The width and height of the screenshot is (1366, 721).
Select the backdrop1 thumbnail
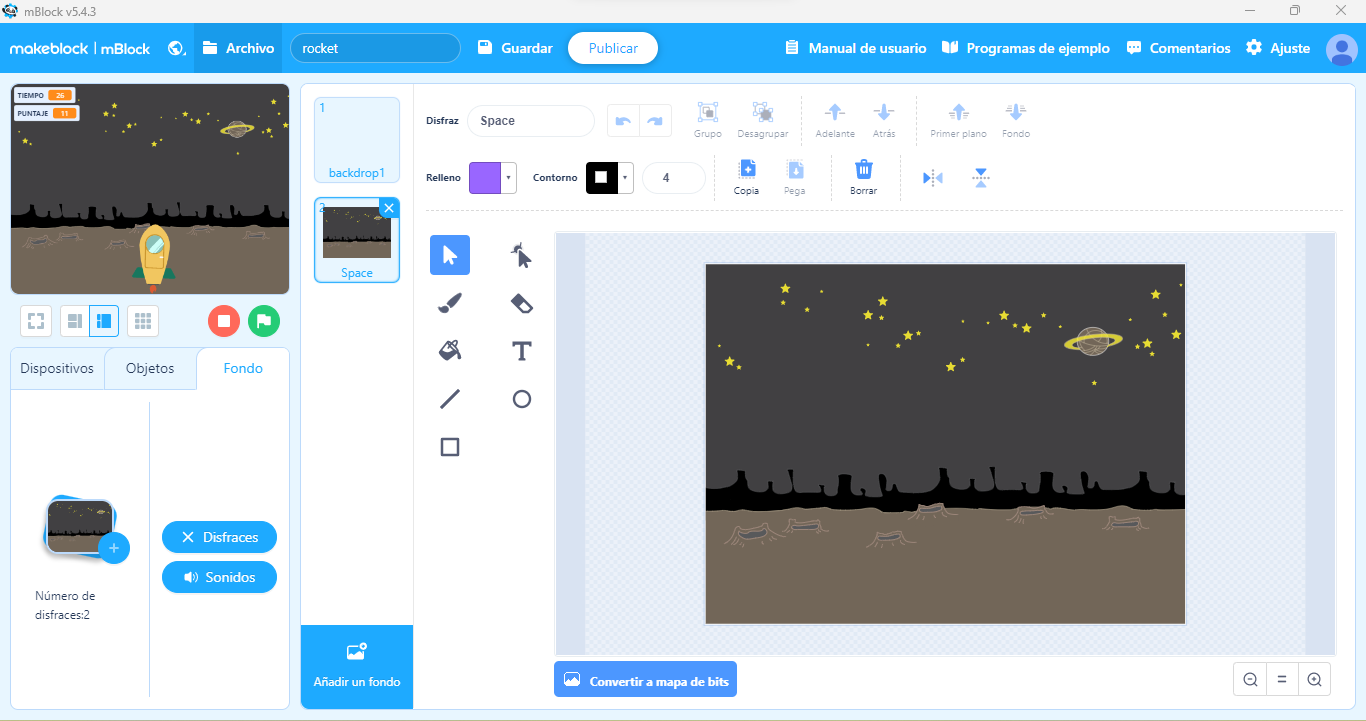(357, 140)
